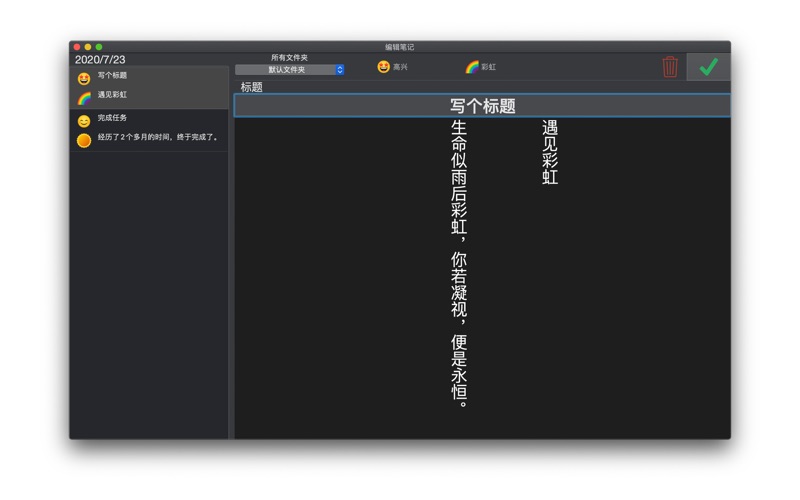Open note entry titled 写个标题
Image resolution: width=800 pixels, height=500 pixels.
[112, 76]
